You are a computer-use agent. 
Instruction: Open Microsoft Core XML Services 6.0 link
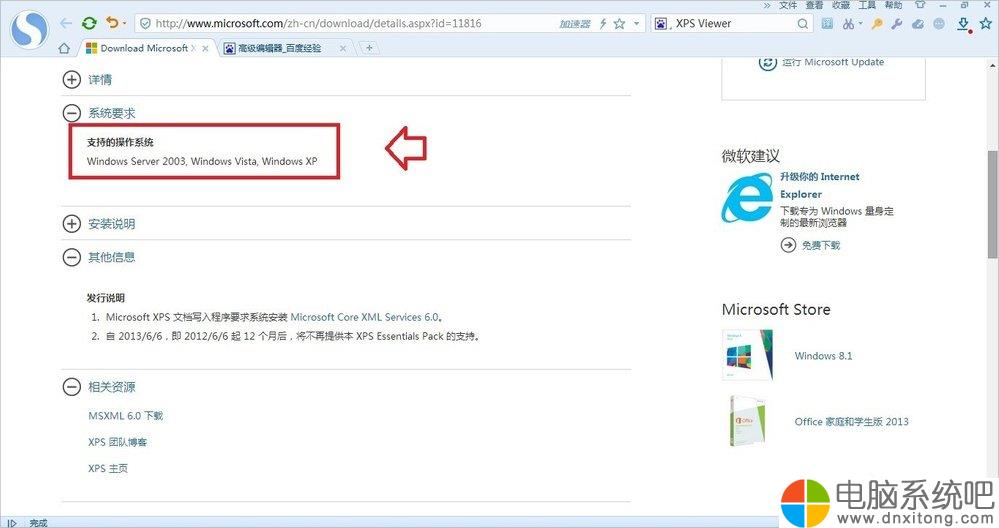(364, 317)
